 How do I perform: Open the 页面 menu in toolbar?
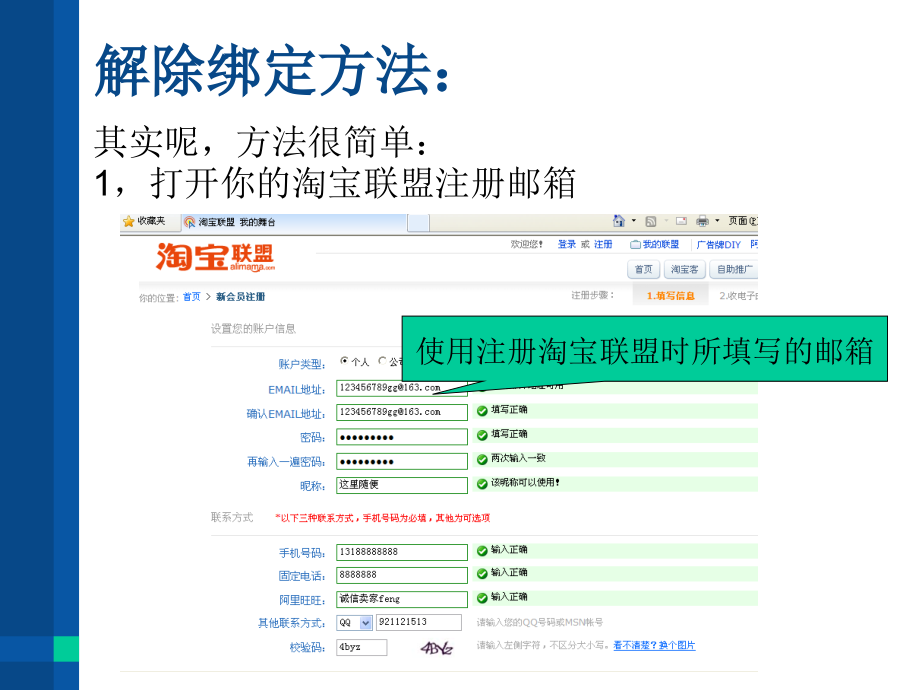click(742, 221)
